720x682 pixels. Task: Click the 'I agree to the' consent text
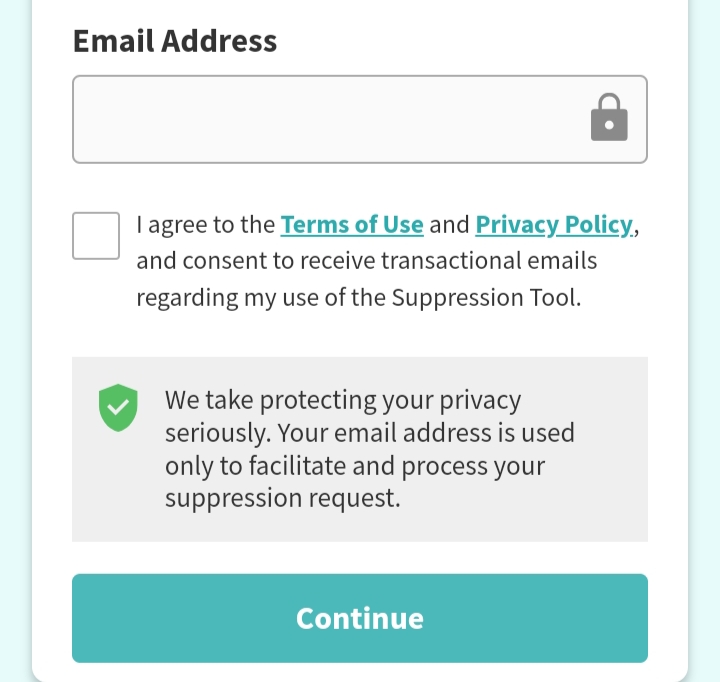pos(206,225)
